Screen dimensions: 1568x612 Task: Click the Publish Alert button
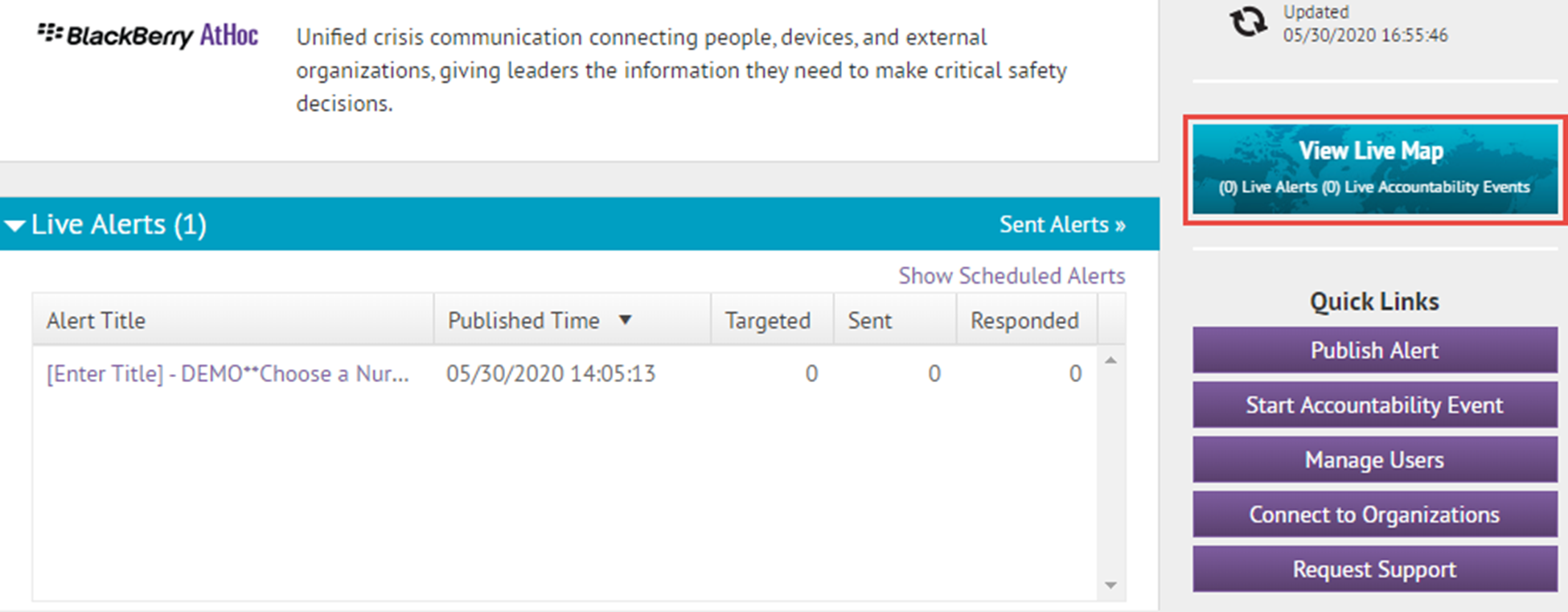click(x=1374, y=350)
